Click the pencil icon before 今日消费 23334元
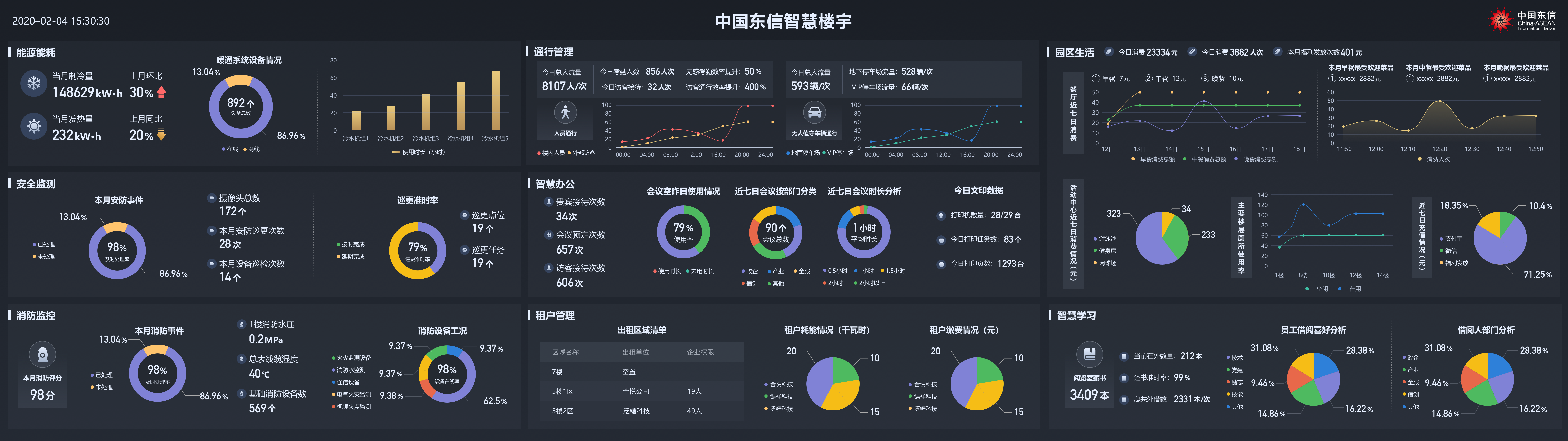1568x441 pixels. coord(1109,52)
